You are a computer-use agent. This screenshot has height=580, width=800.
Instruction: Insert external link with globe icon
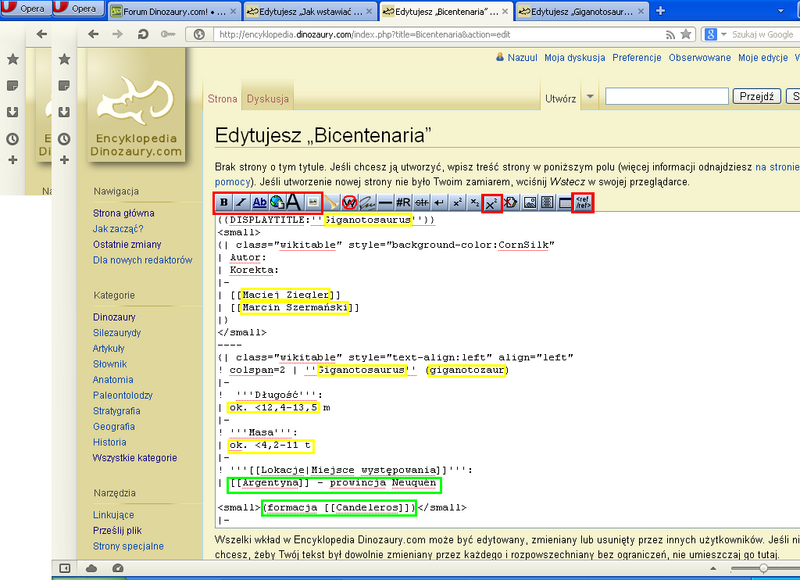tap(276, 203)
